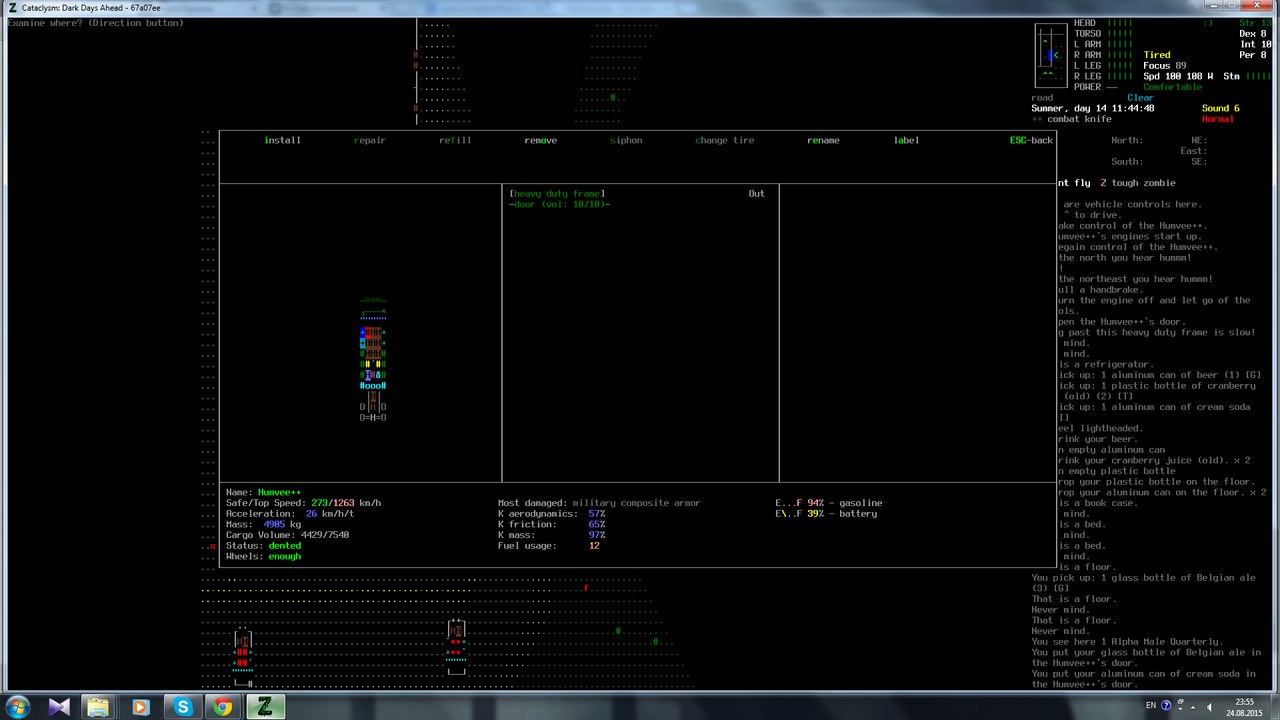Image resolution: width=1280 pixels, height=720 pixels.
Task: Click the Dex 8 stat
Action: 1253,34
